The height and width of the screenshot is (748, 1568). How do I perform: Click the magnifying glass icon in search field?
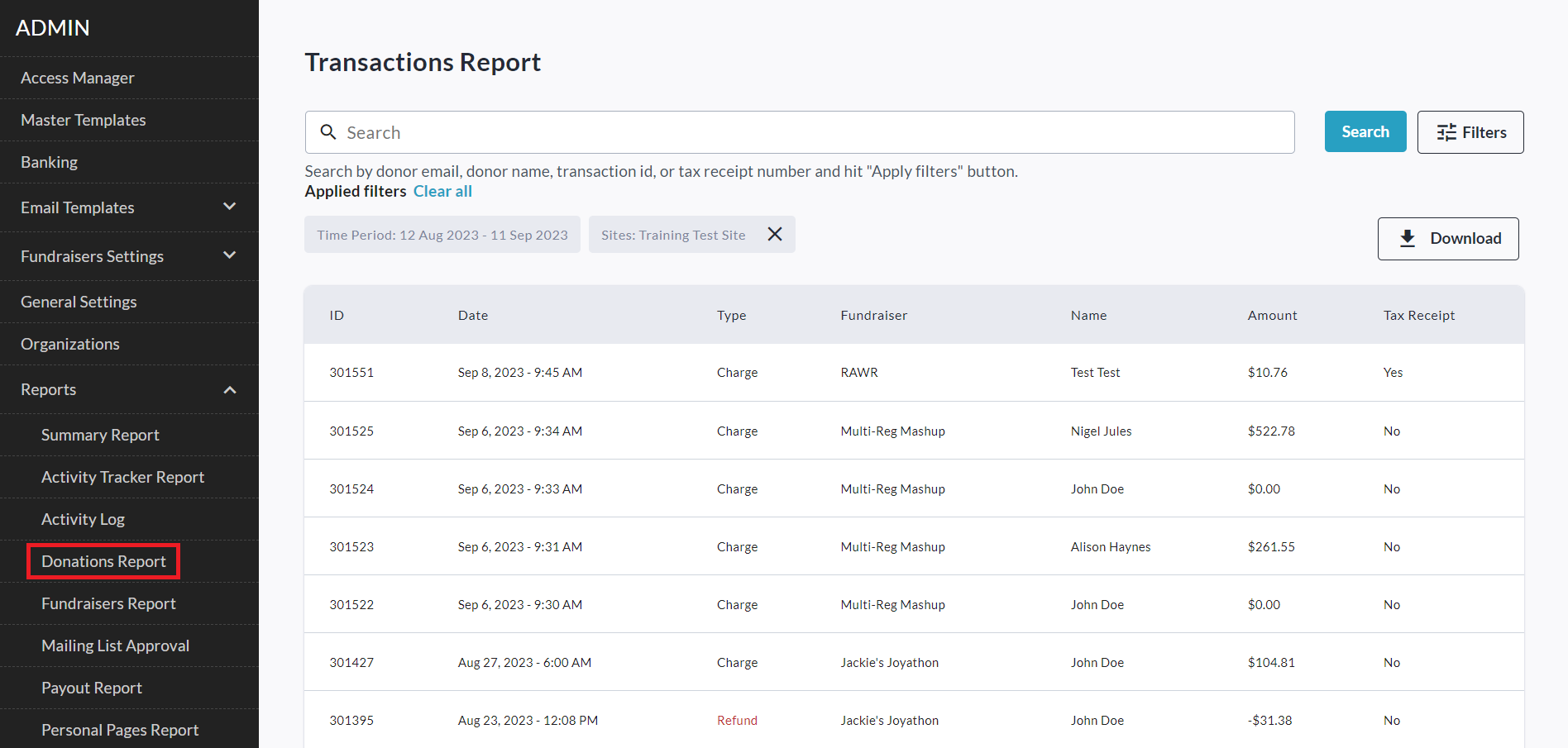pos(328,132)
